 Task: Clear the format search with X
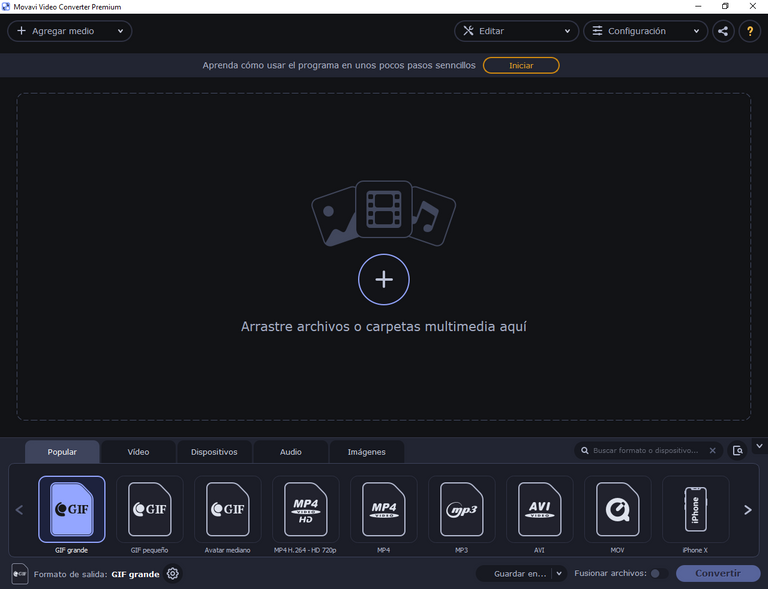click(713, 450)
